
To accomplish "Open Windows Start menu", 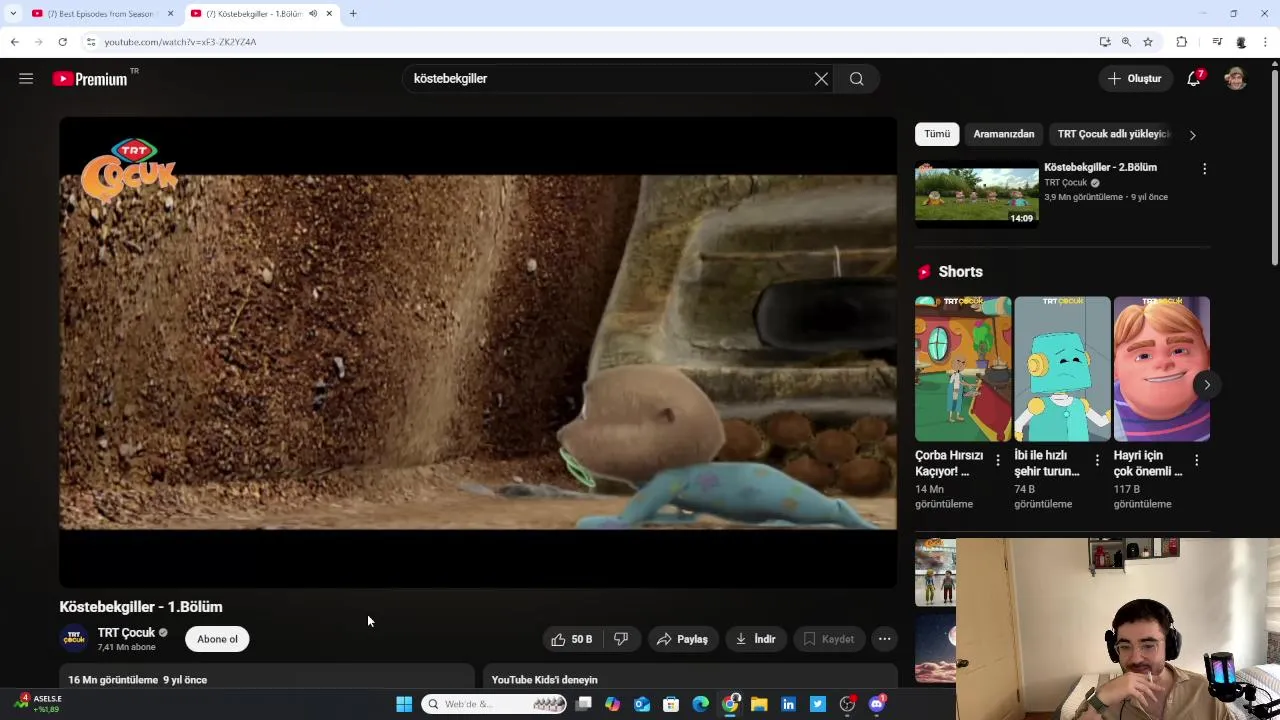I will (404, 704).
